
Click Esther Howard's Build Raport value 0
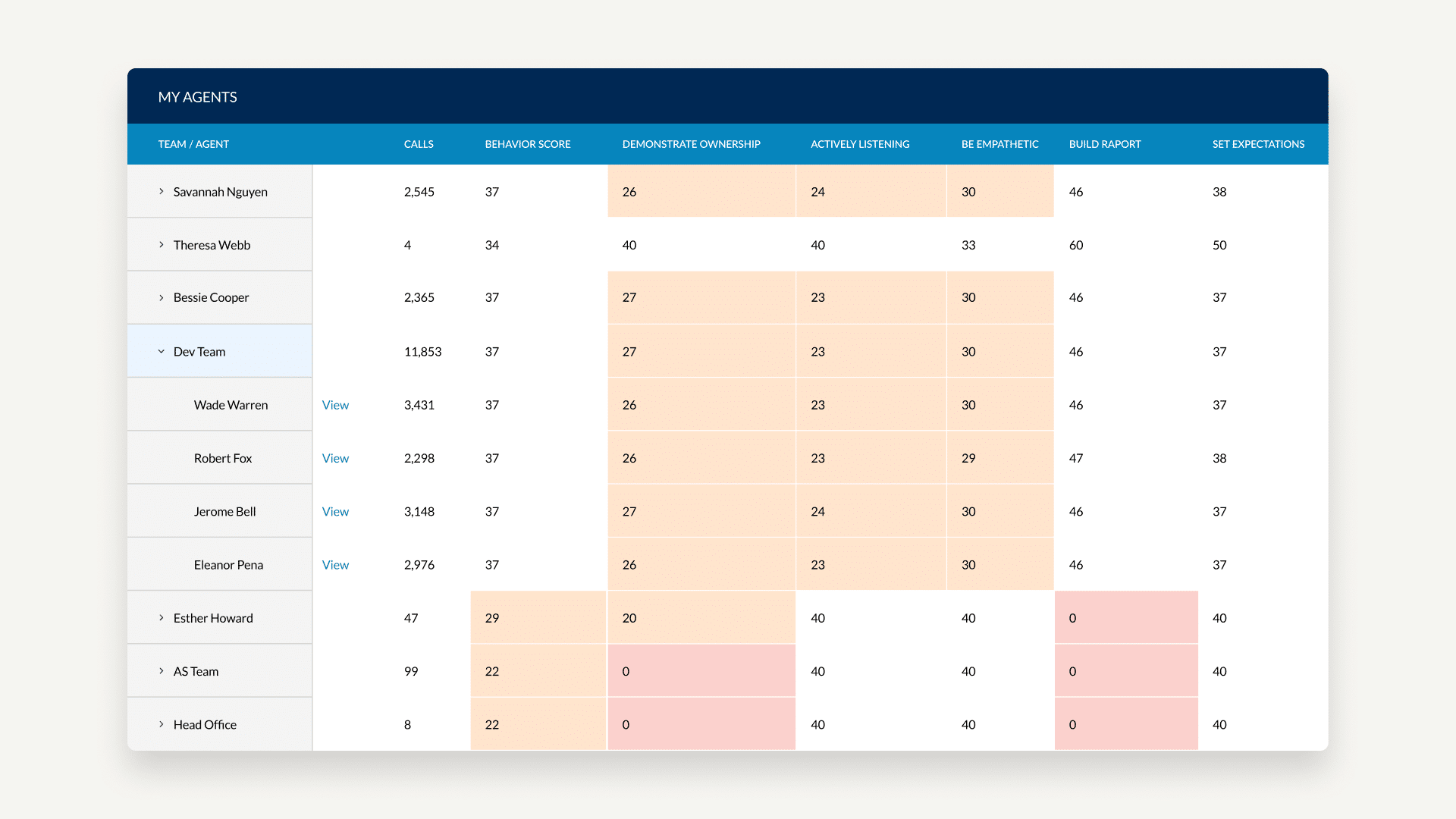click(1072, 618)
